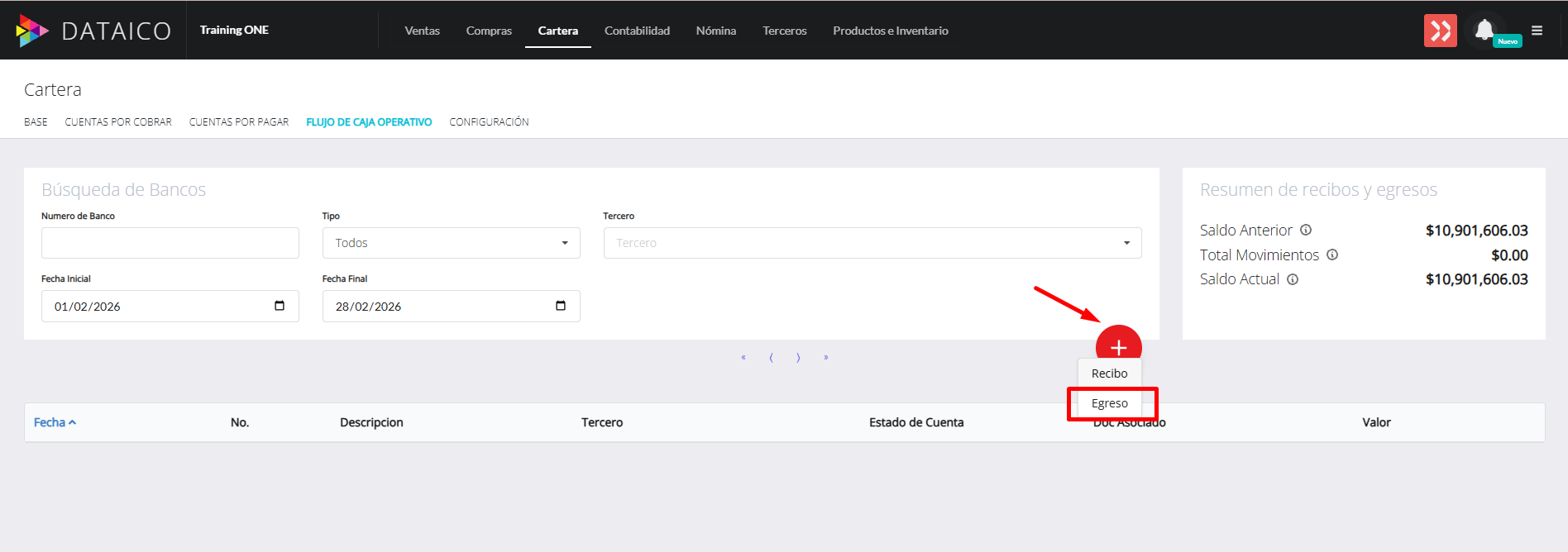The image size is (1568, 552).
Task: Click the red plus add button
Action: coord(1118,347)
